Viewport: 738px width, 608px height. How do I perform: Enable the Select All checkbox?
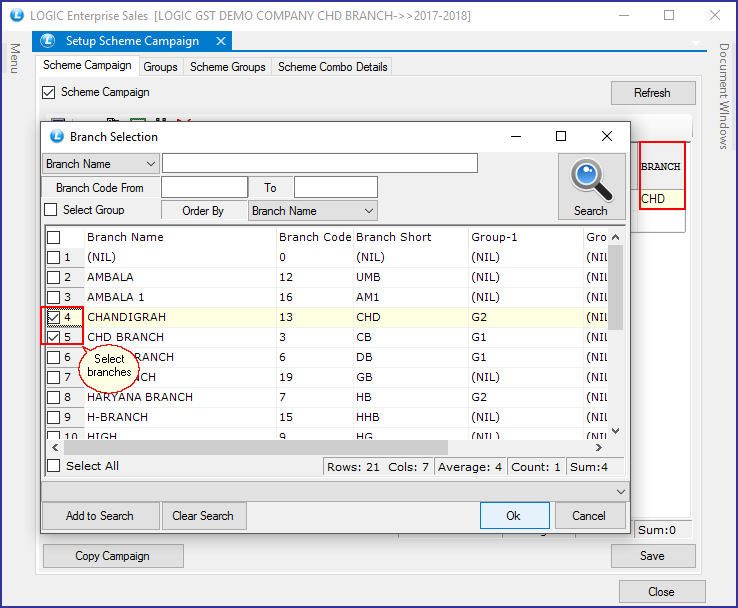tap(54, 466)
